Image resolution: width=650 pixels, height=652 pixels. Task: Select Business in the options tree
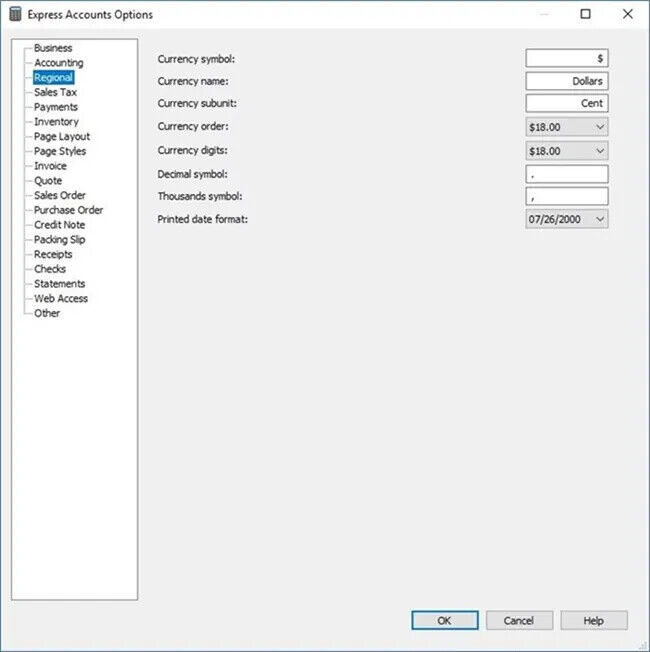tap(53, 48)
